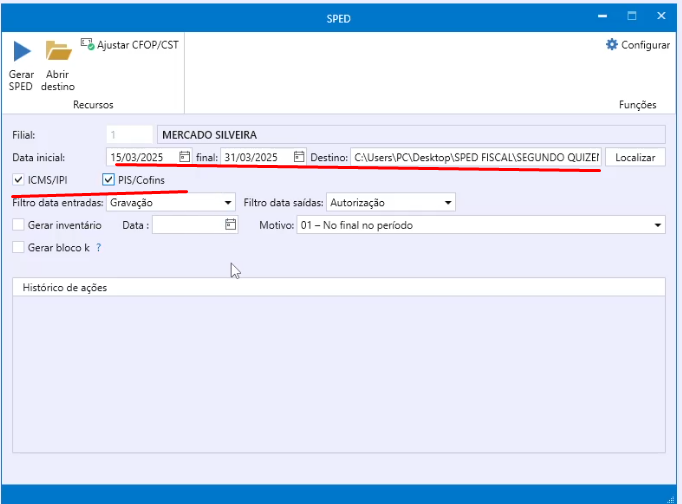Open the final date calendar picker
Viewport: 682px width, 504px height.
(x=298, y=157)
